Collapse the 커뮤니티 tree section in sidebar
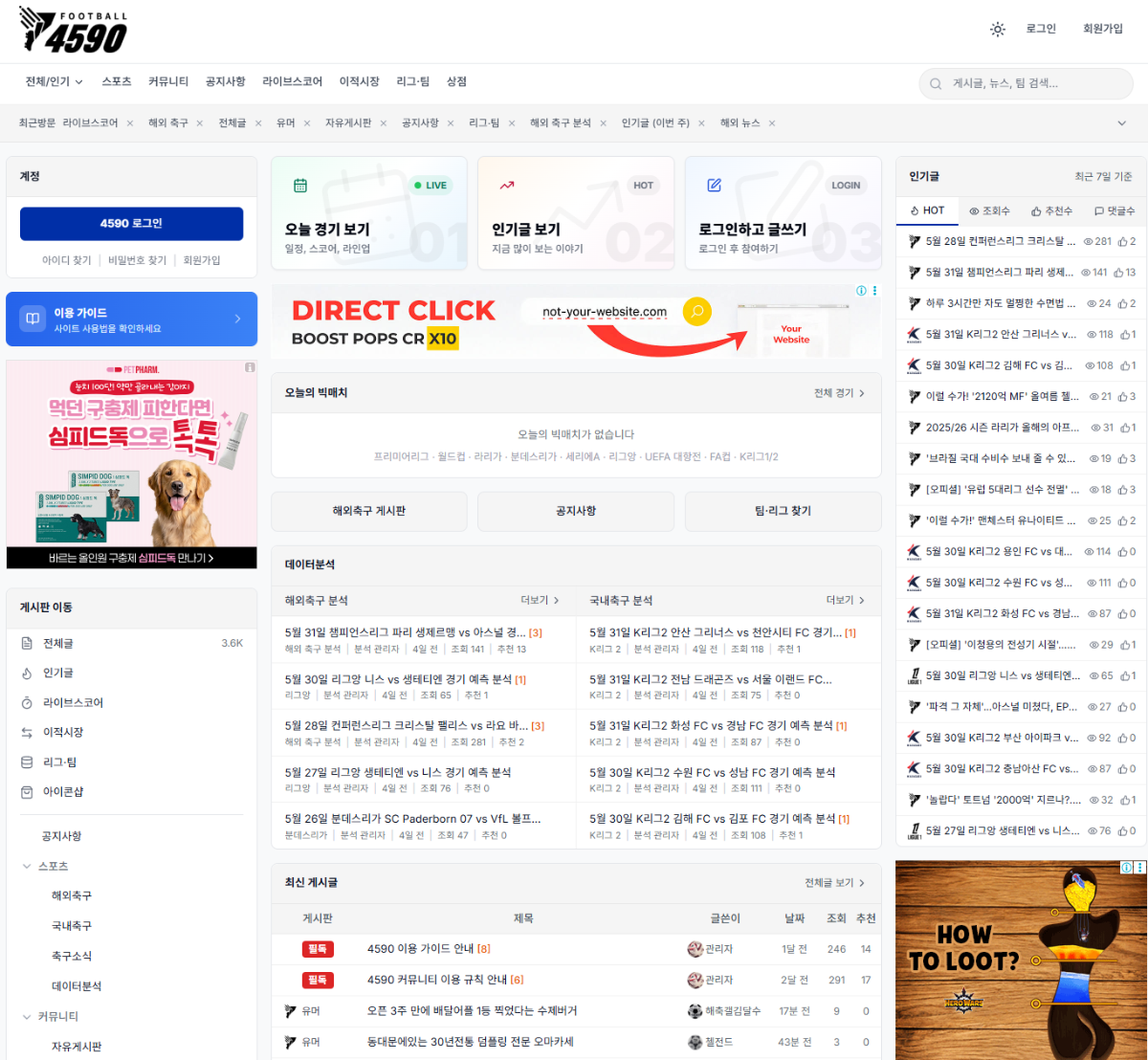 click(x=27, y=1017)
